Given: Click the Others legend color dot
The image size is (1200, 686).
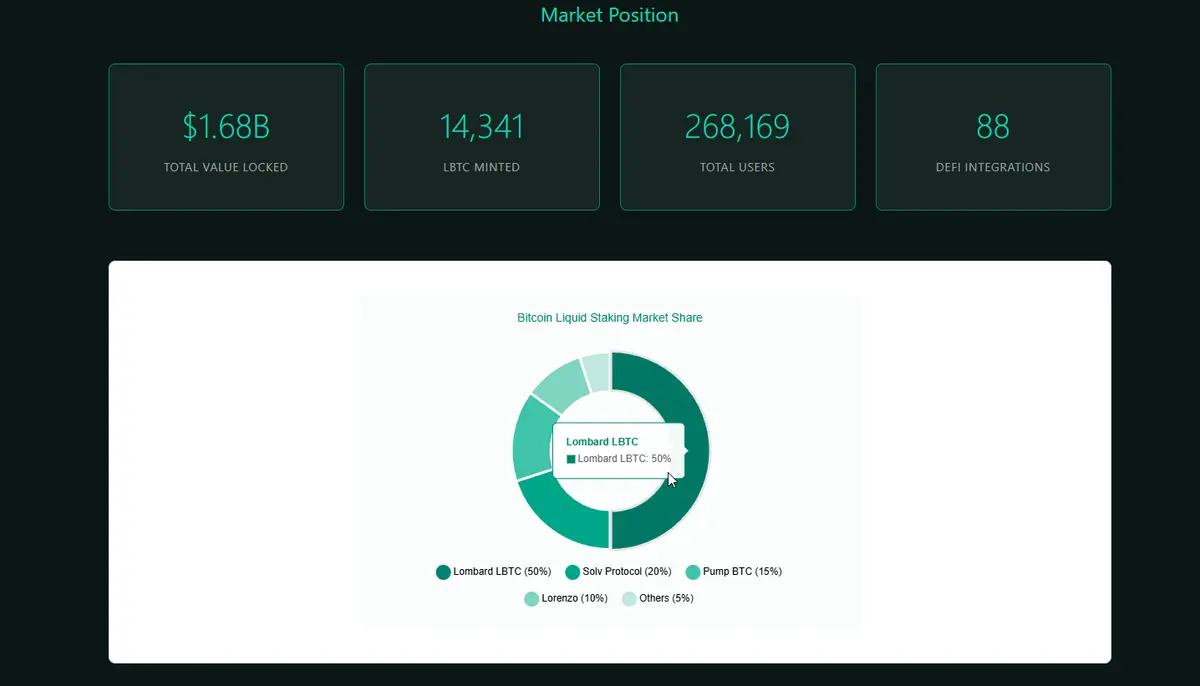Looking at the screenshot, I should [630, 599].
